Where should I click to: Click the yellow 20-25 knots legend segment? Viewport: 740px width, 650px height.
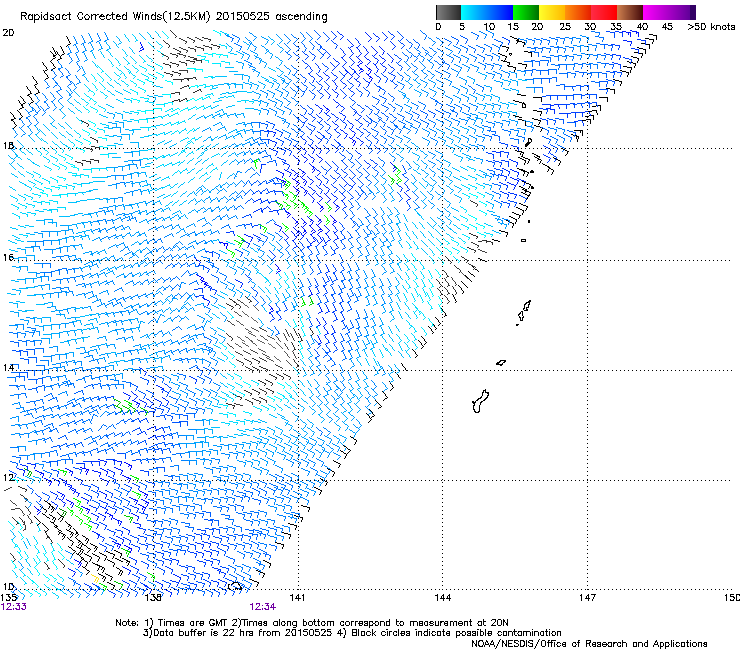552,12
